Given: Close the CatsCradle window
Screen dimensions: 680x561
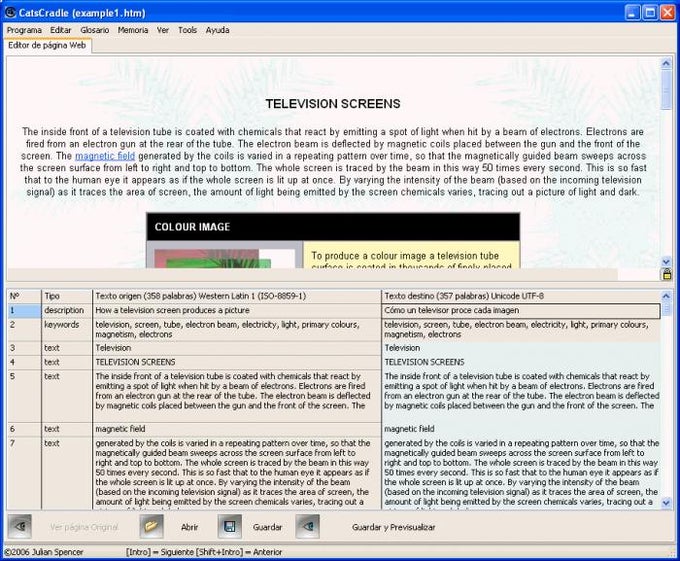Looking at the screenshot, I should (x=667, y=13).
